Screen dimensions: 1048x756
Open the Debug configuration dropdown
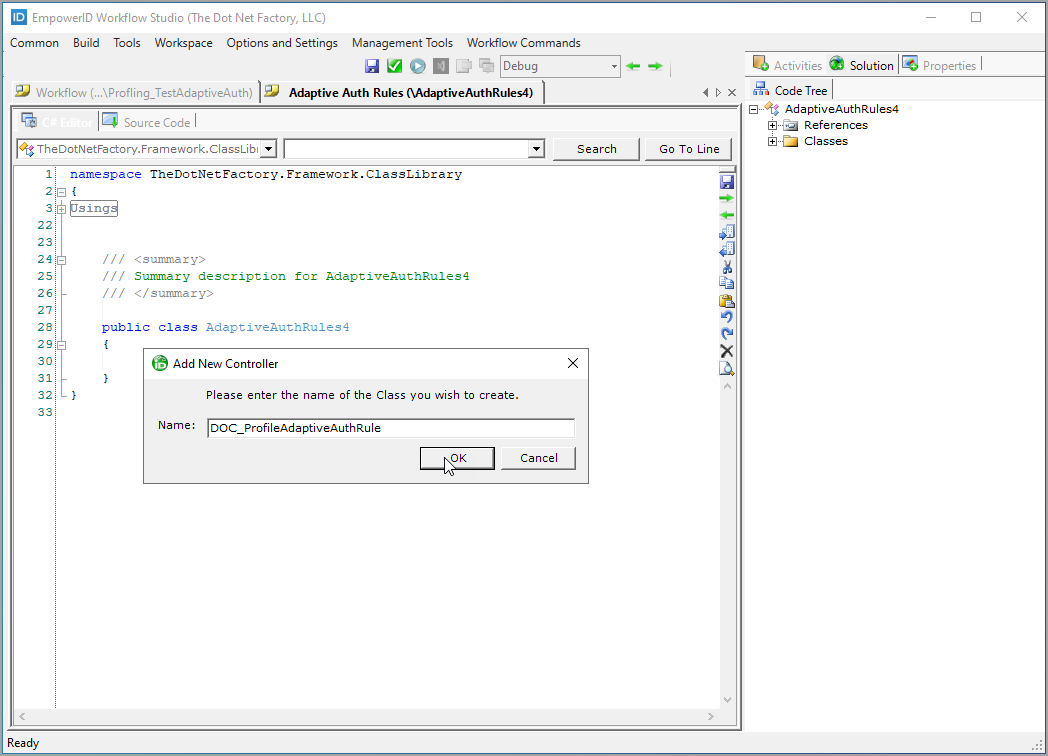click(614, 66)
